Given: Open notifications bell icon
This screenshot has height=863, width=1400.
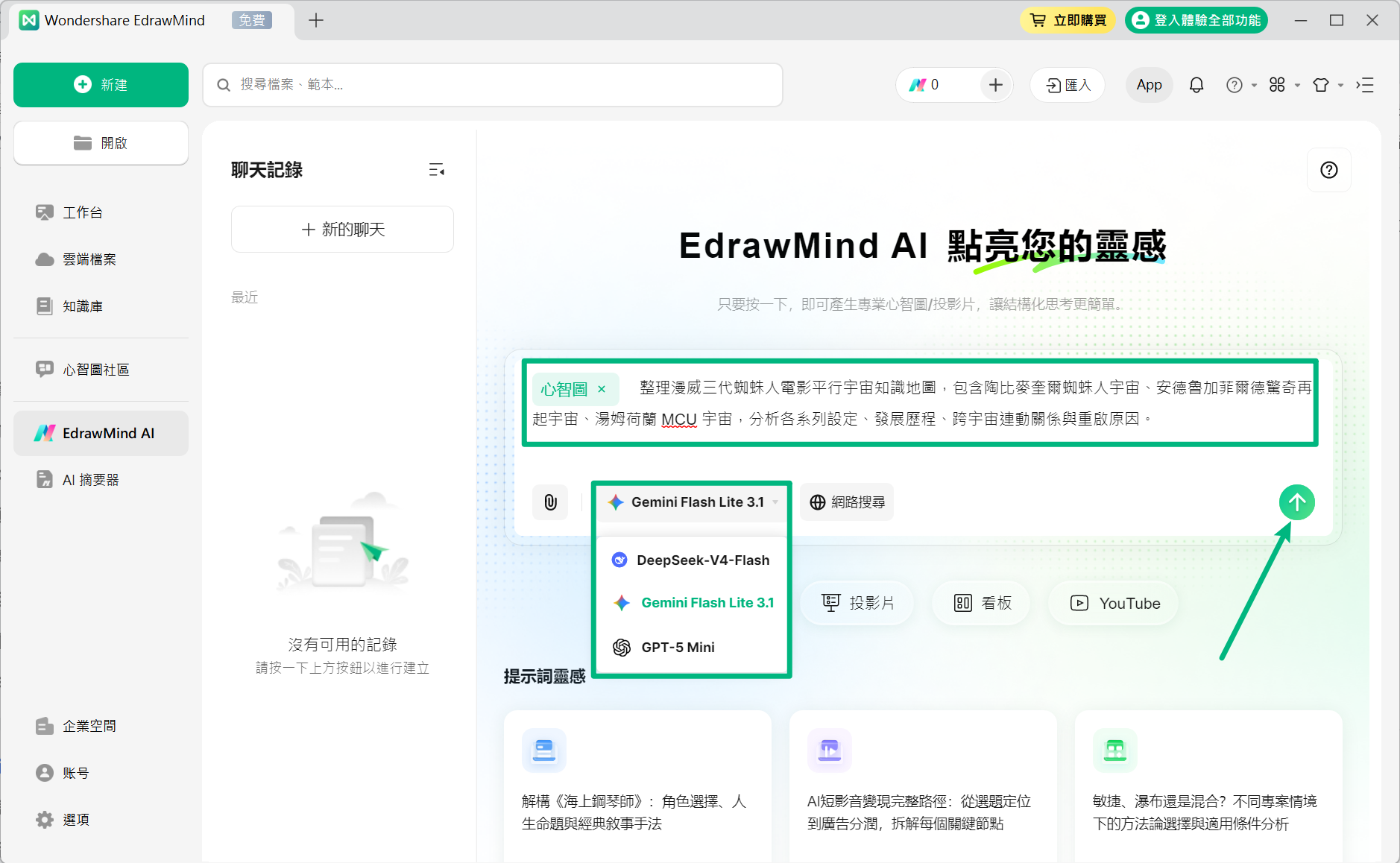Looking at the screenshot, I should [1196, 85].
